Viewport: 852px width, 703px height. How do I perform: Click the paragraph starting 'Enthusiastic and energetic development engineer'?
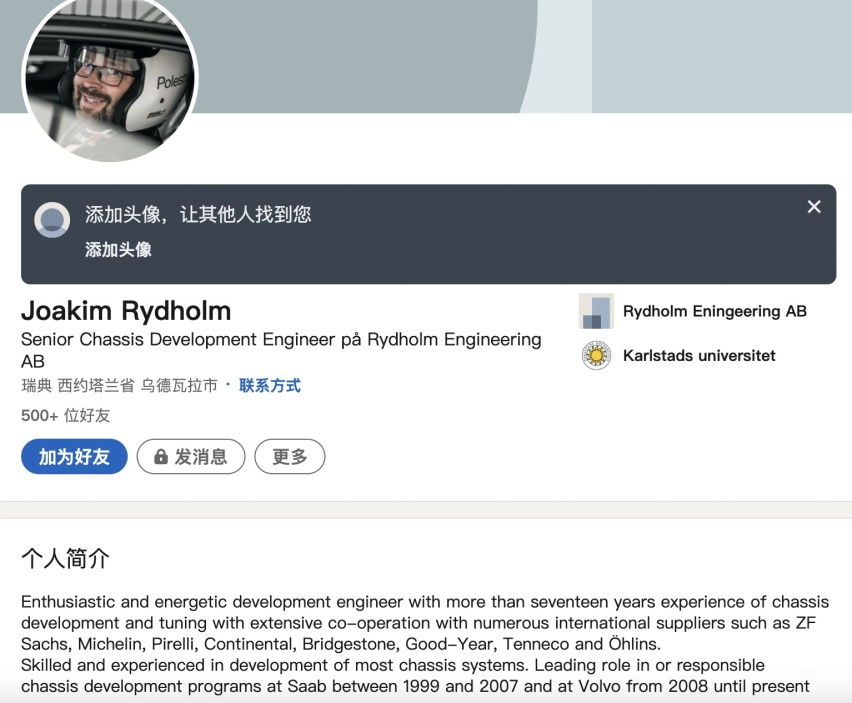[x=425, y=623]
